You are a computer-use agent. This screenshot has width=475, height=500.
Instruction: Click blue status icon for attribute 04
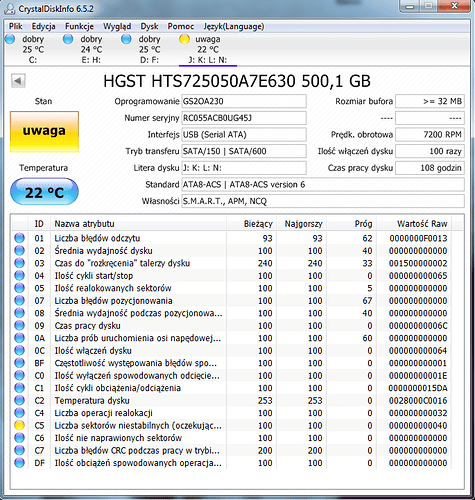pos(19,276)
